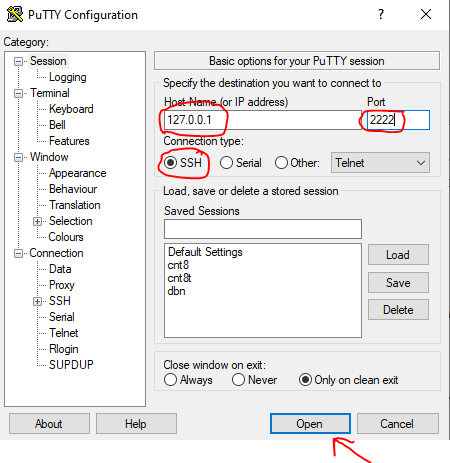Open the Telnet connection type dropdown
This screenshot has width=450, height=463.
pyautogui.click(x=380, y=163)
